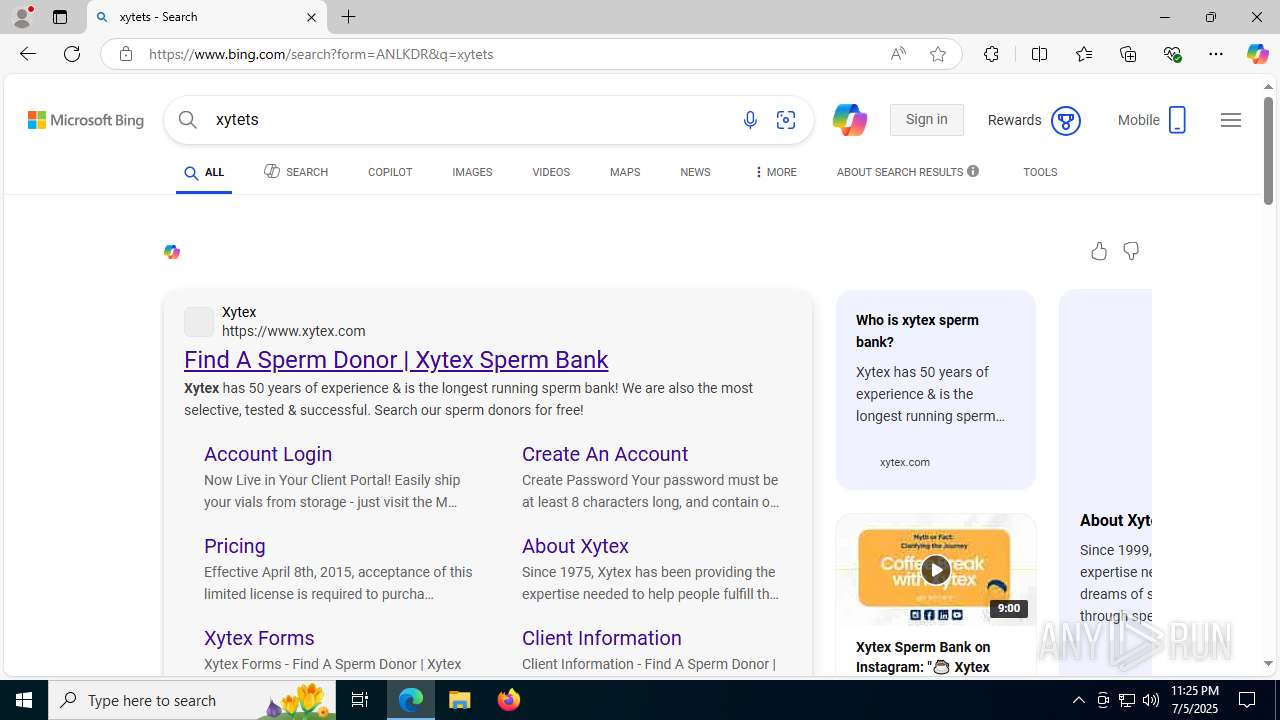The width and height of the screenshot is (1280, 720).
Task: Open the Extensions puzzle icon
Action: (x=991, y=54)
